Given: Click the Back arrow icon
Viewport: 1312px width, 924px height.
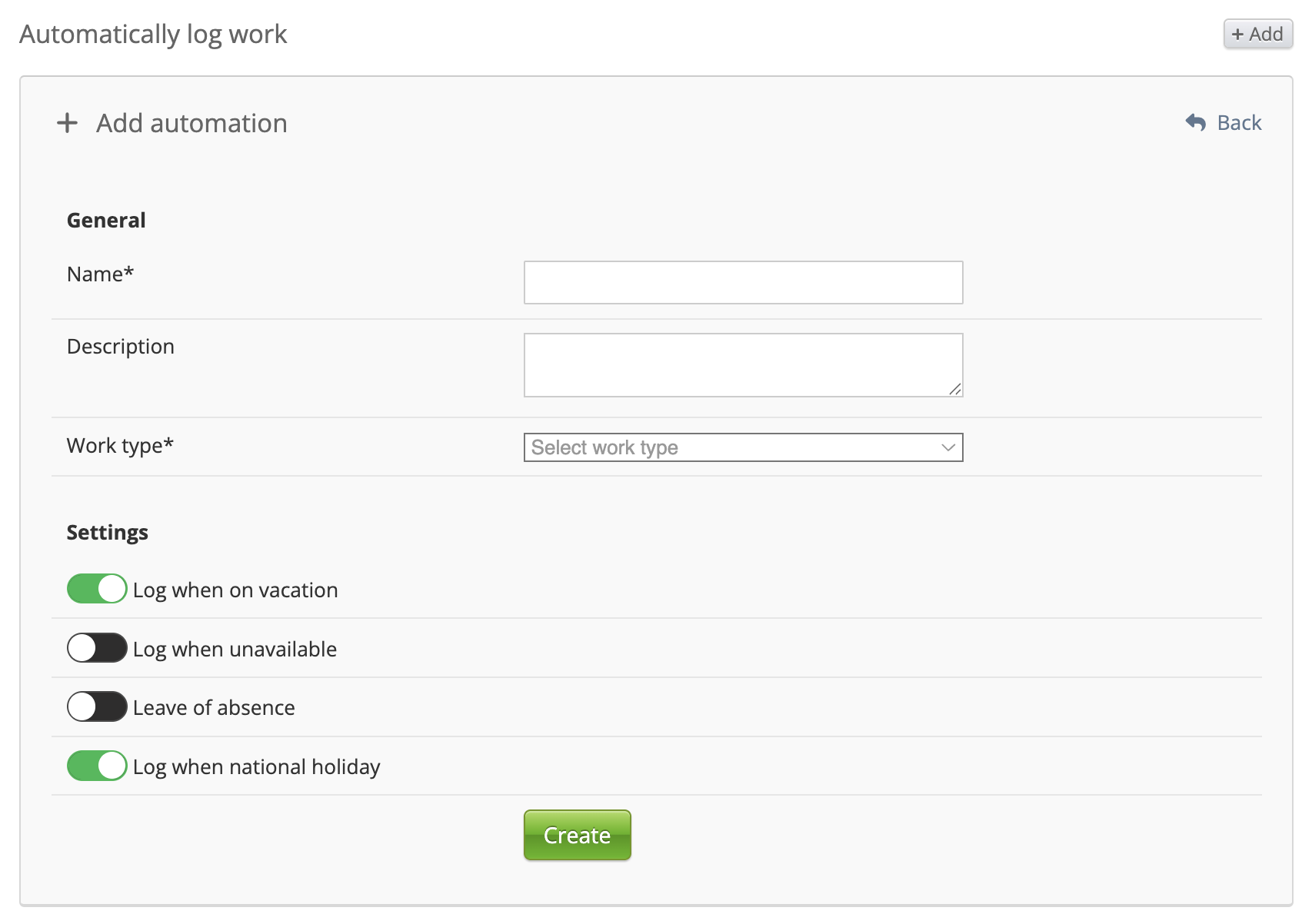Looking at the screenshot, I should coord(1195,122).
